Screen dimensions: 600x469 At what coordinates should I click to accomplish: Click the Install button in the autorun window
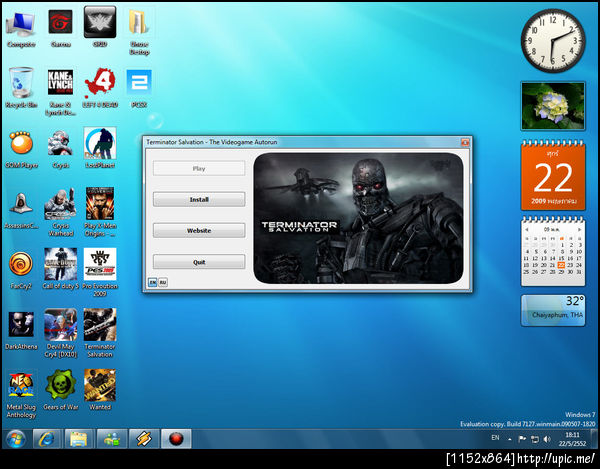click(199, 199)
